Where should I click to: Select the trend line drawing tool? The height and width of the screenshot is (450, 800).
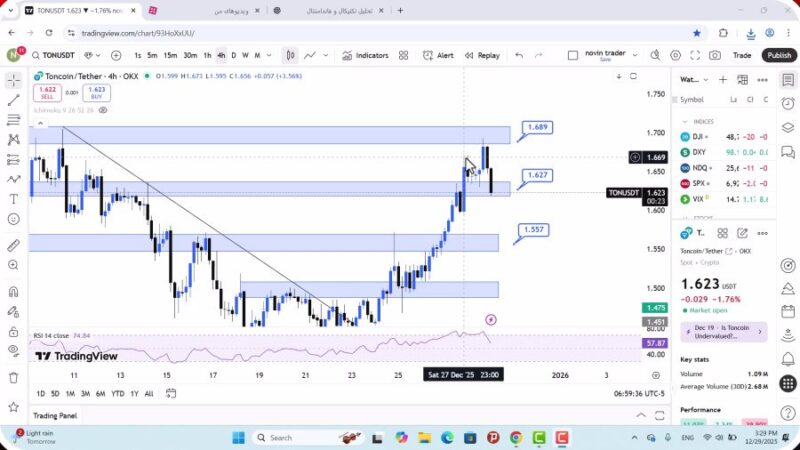(x=13, y=100)
